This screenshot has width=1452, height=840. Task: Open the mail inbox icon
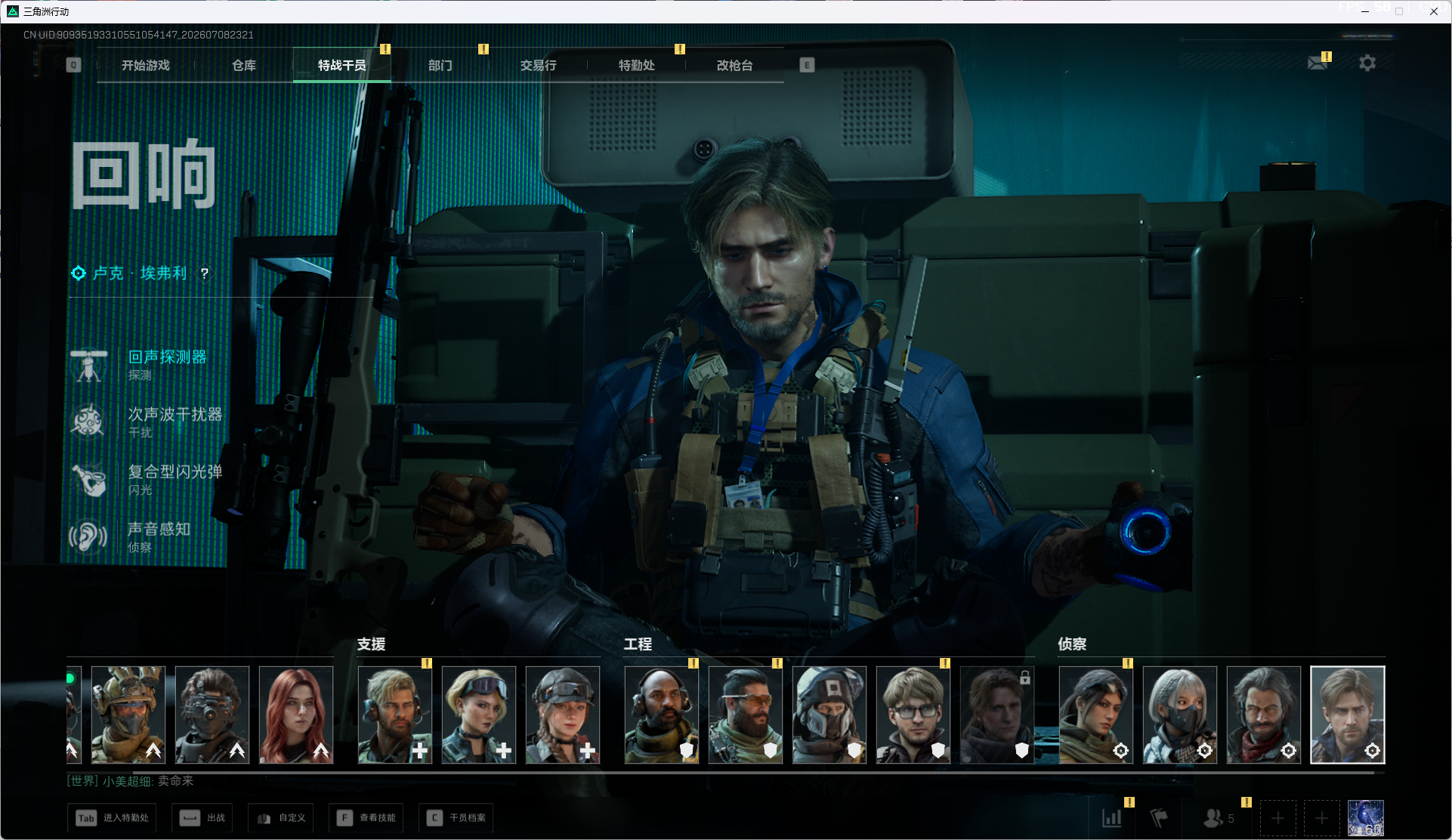[x=1318, y=63]
